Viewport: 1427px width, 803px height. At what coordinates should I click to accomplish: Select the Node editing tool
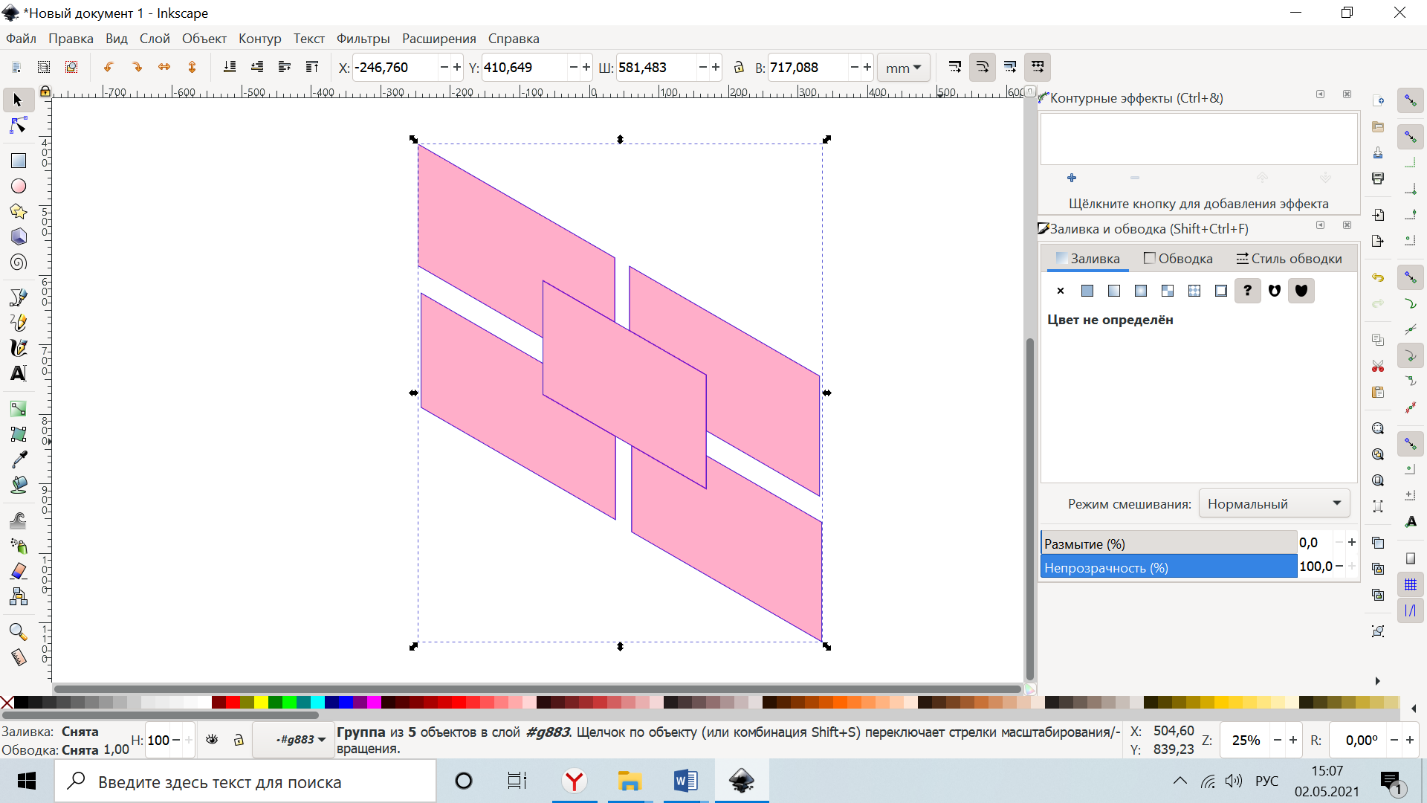[x=18, y=126]
